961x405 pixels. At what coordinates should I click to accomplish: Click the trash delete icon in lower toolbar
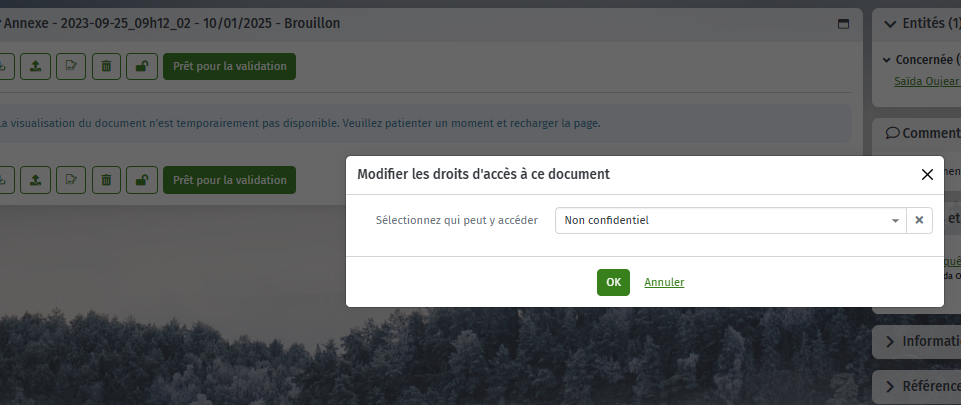tap(107, 180)
